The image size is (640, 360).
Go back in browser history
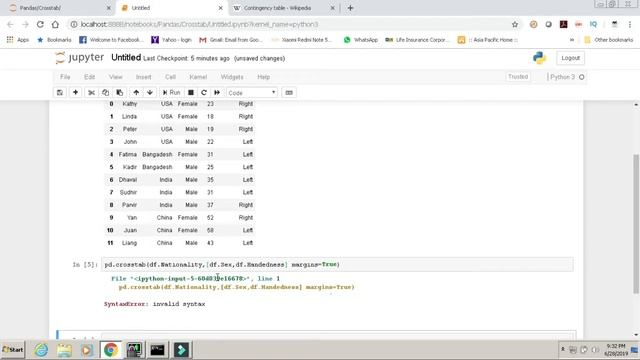(10, 24)
